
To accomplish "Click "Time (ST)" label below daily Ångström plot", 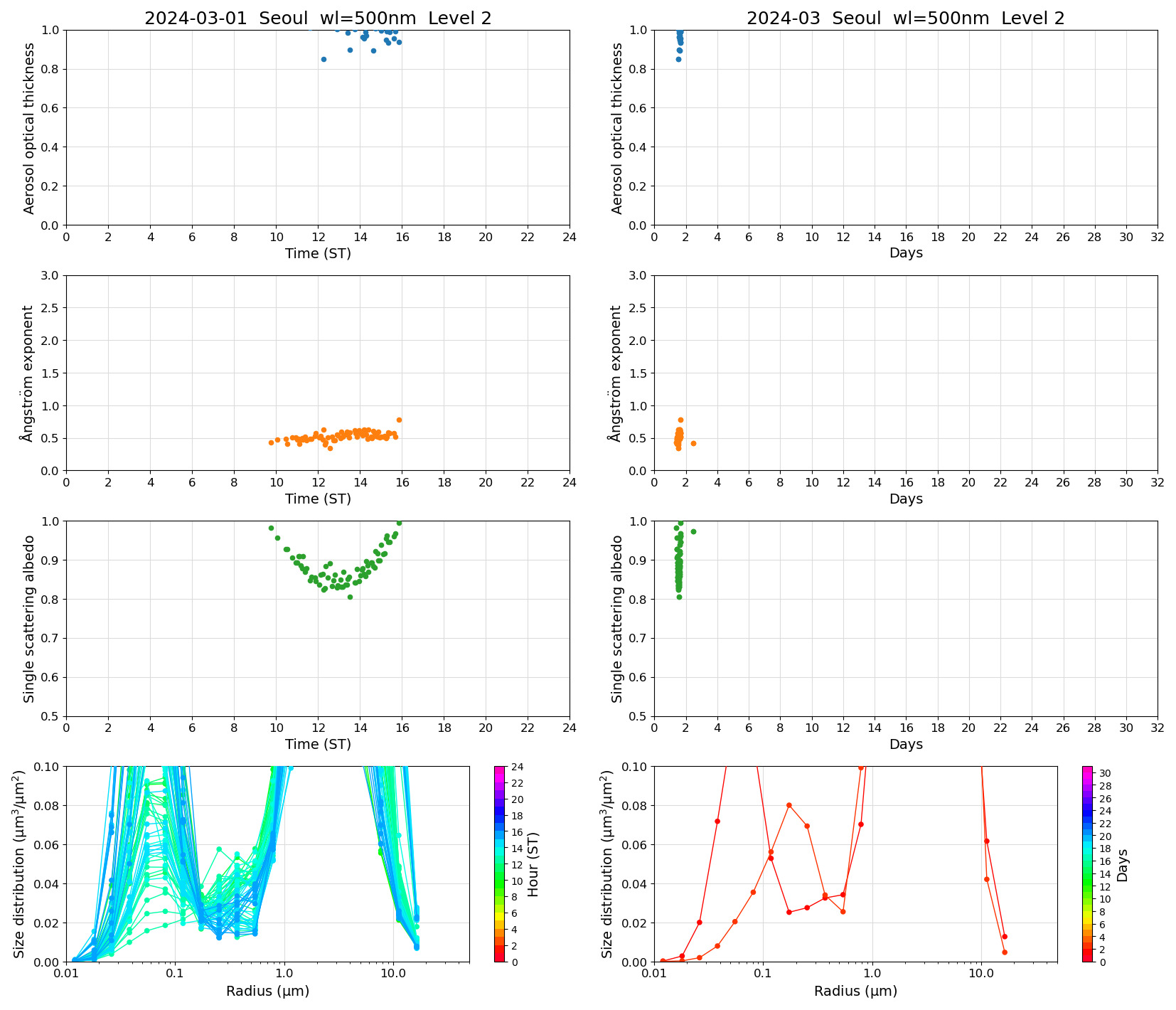I will click(318, 499).
